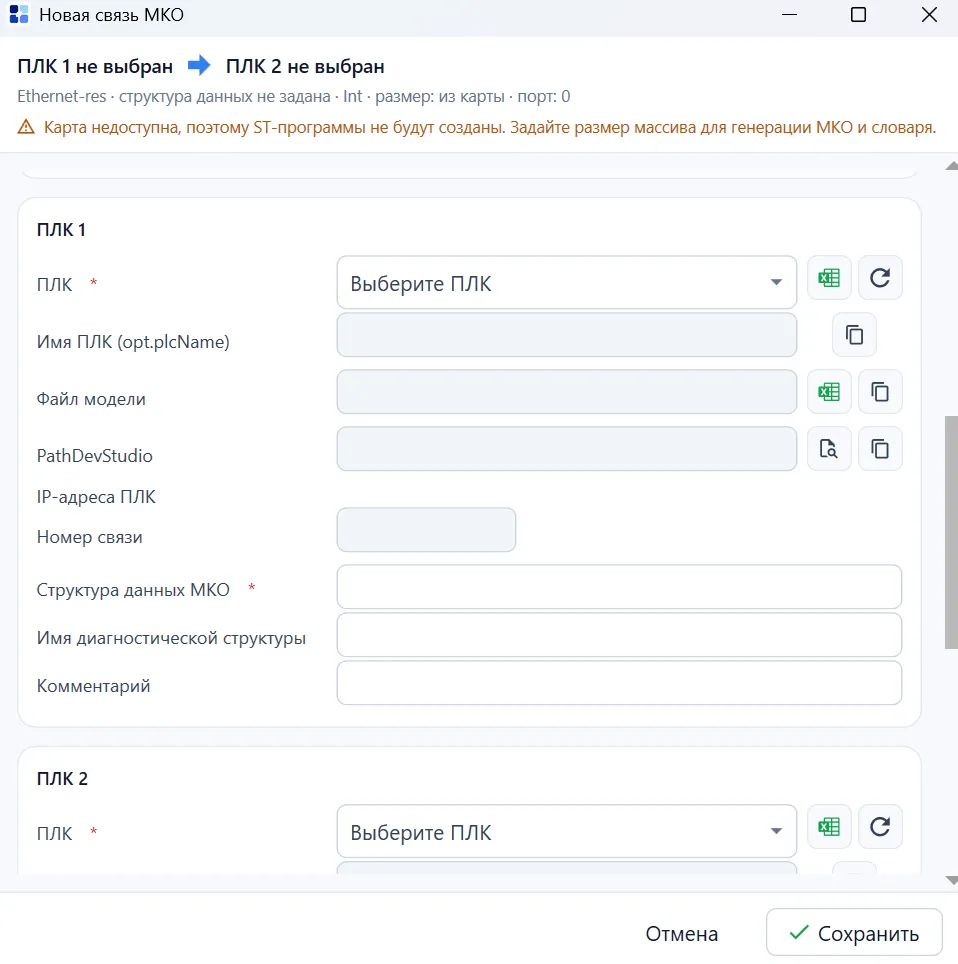Viewport: 958px width, 964px height.
Task: Focus the Структура данных МКО field
Action: 619,587
